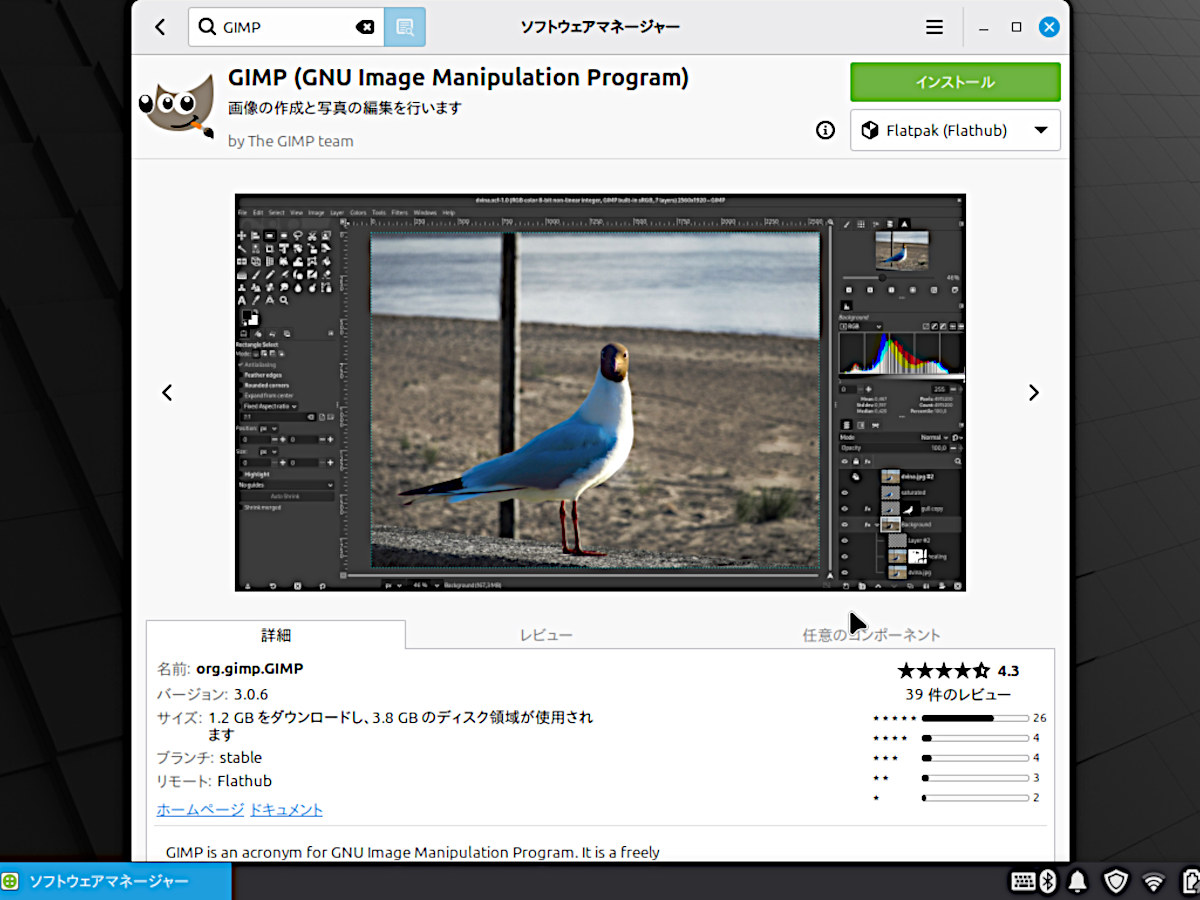1200x900 pixels.
Task: Open the notification bell in the tray
Action: [1078, 881]
